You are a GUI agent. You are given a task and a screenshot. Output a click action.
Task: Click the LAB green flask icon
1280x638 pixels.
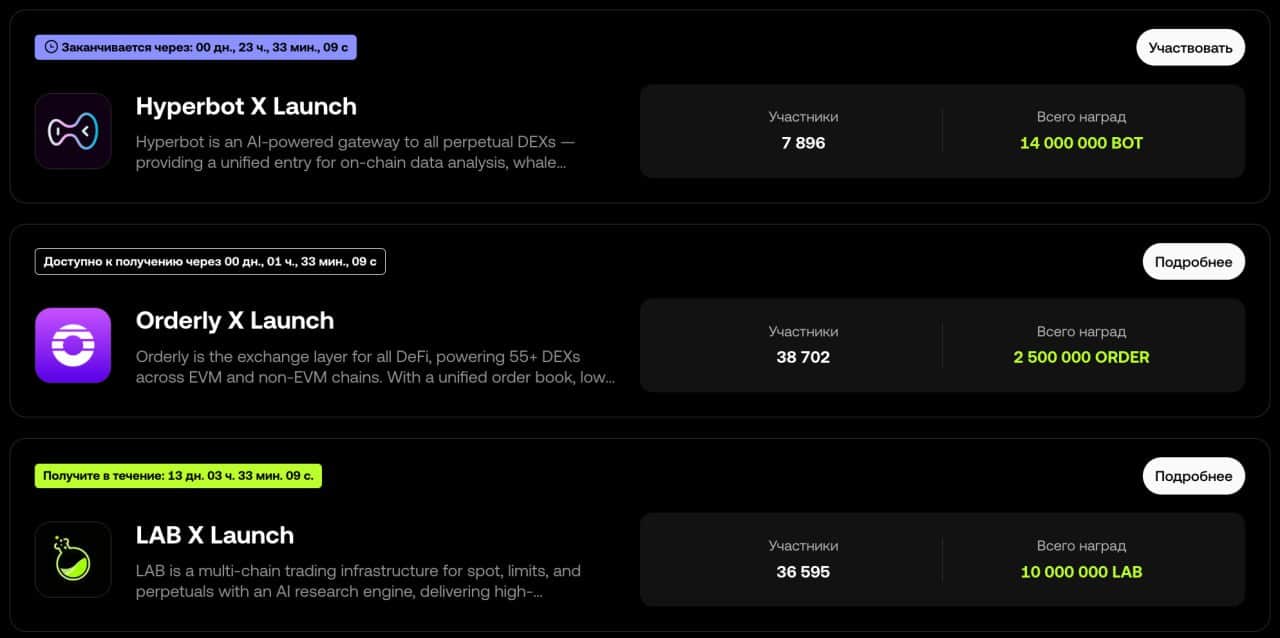(x=73, y=560)
